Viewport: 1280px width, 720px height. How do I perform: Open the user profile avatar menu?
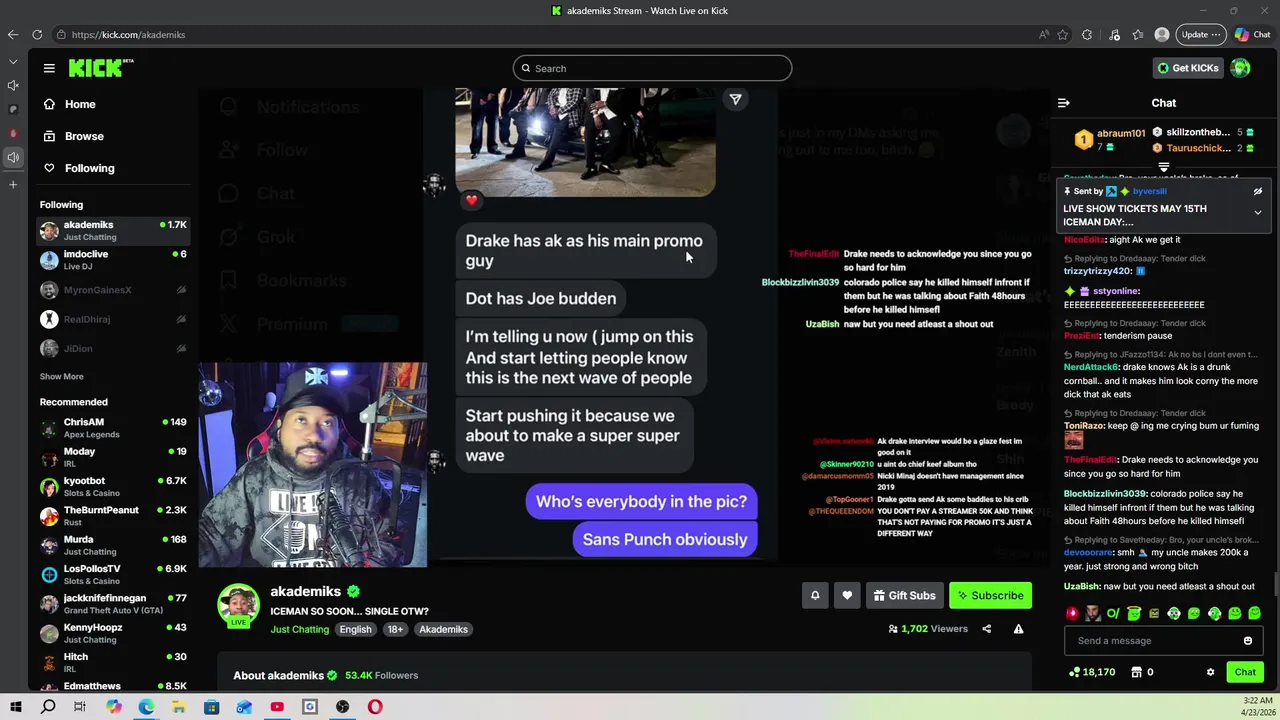[x=1241, y=68]
